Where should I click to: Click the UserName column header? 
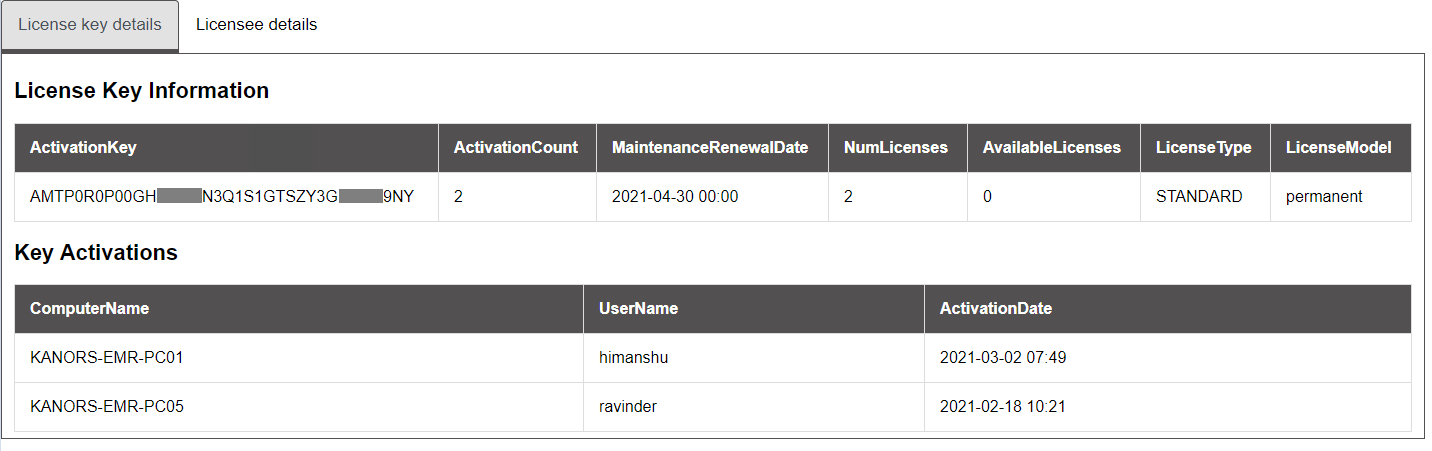coord(754,309)
